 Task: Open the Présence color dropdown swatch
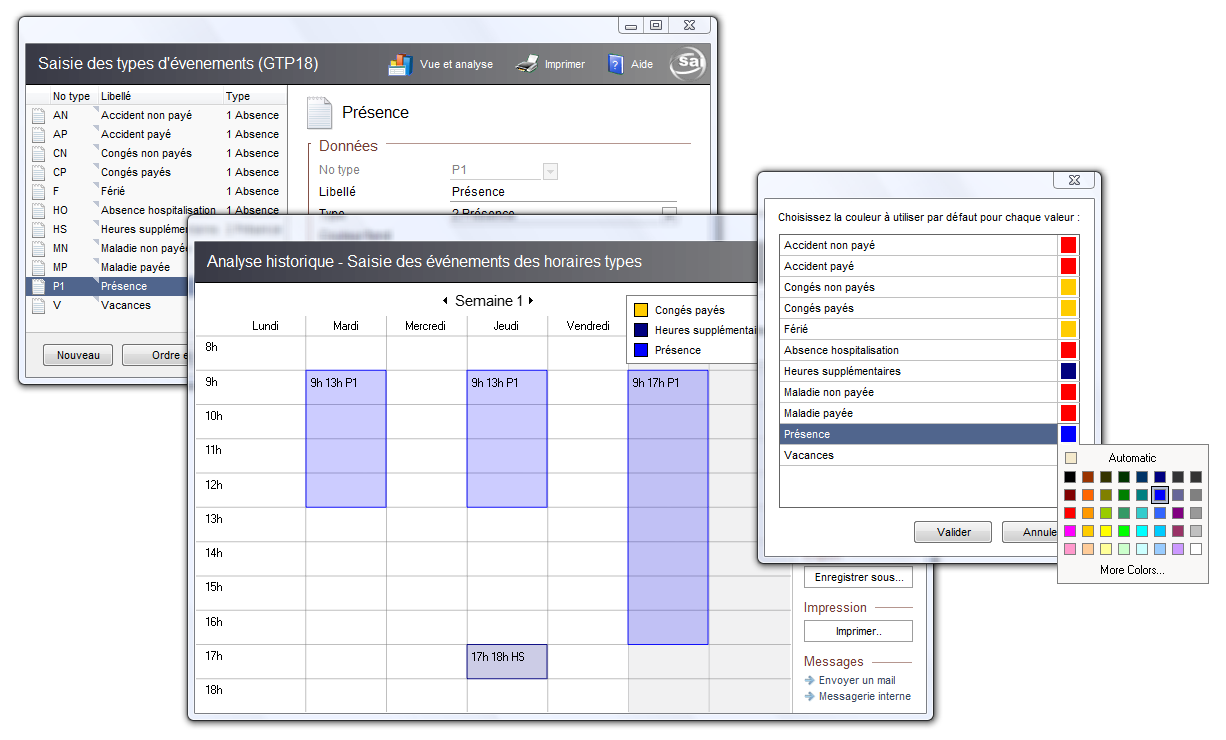point(1068,434)
